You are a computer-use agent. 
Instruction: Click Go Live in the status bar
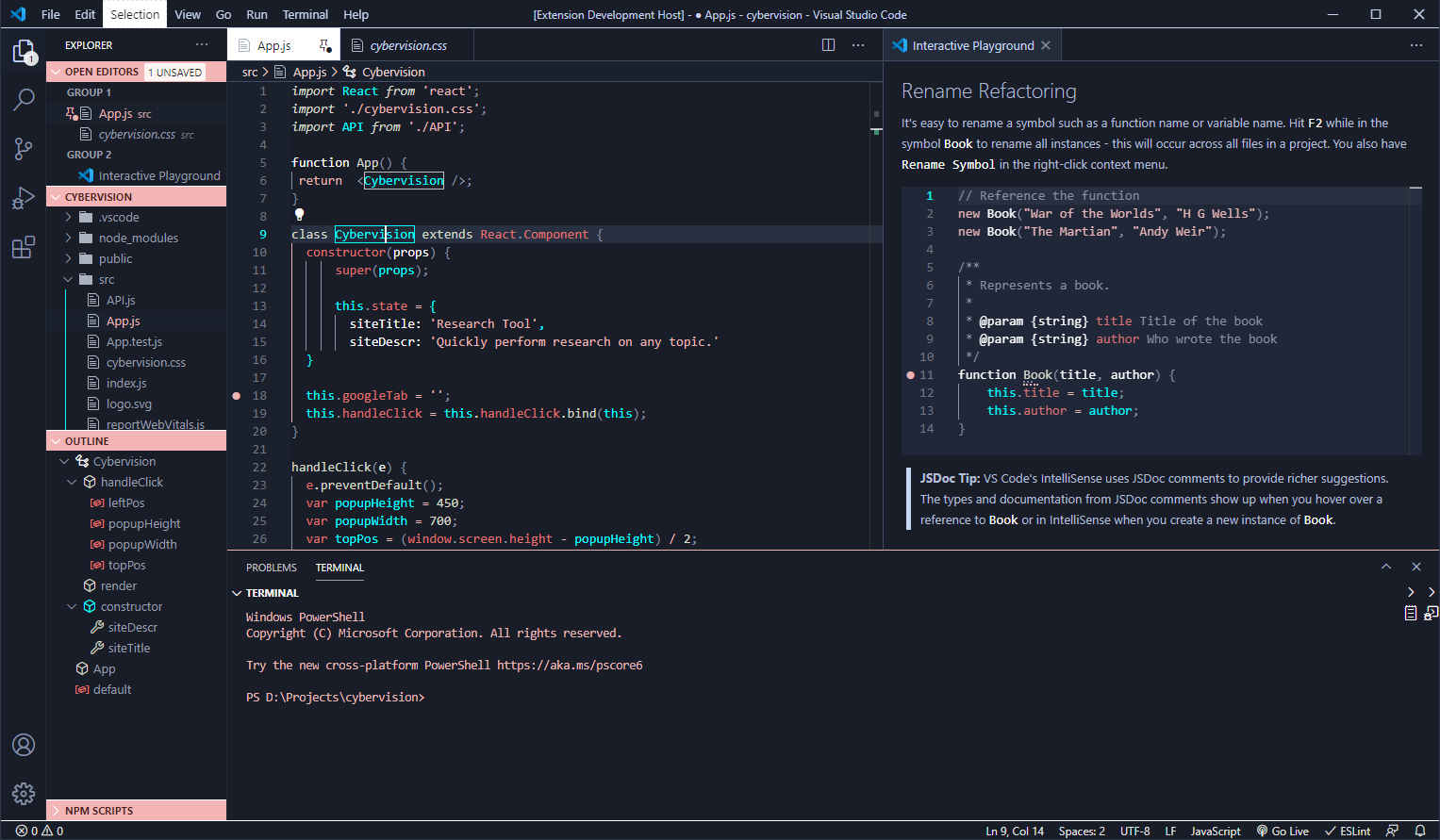1283,831
